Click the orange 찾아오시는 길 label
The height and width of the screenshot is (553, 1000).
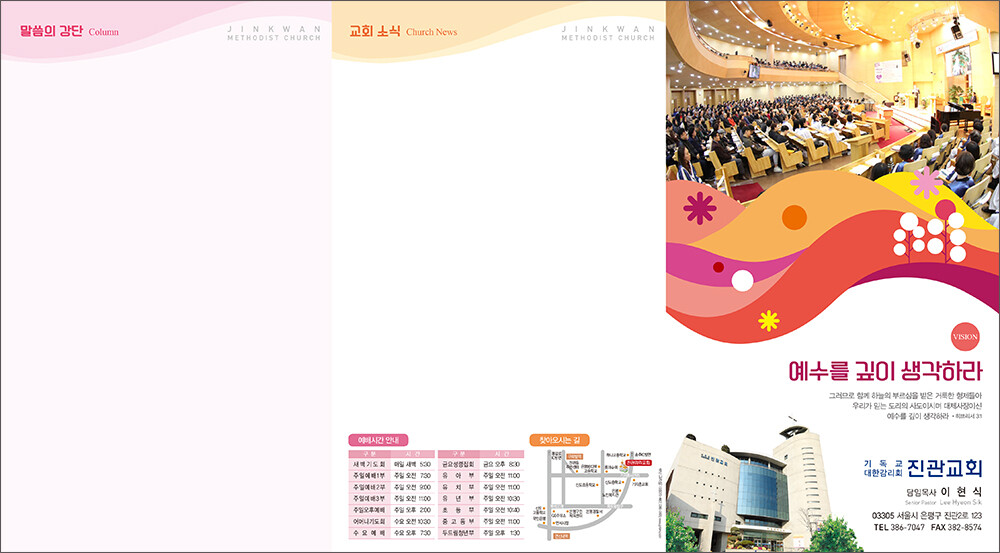tap(558, 440)
